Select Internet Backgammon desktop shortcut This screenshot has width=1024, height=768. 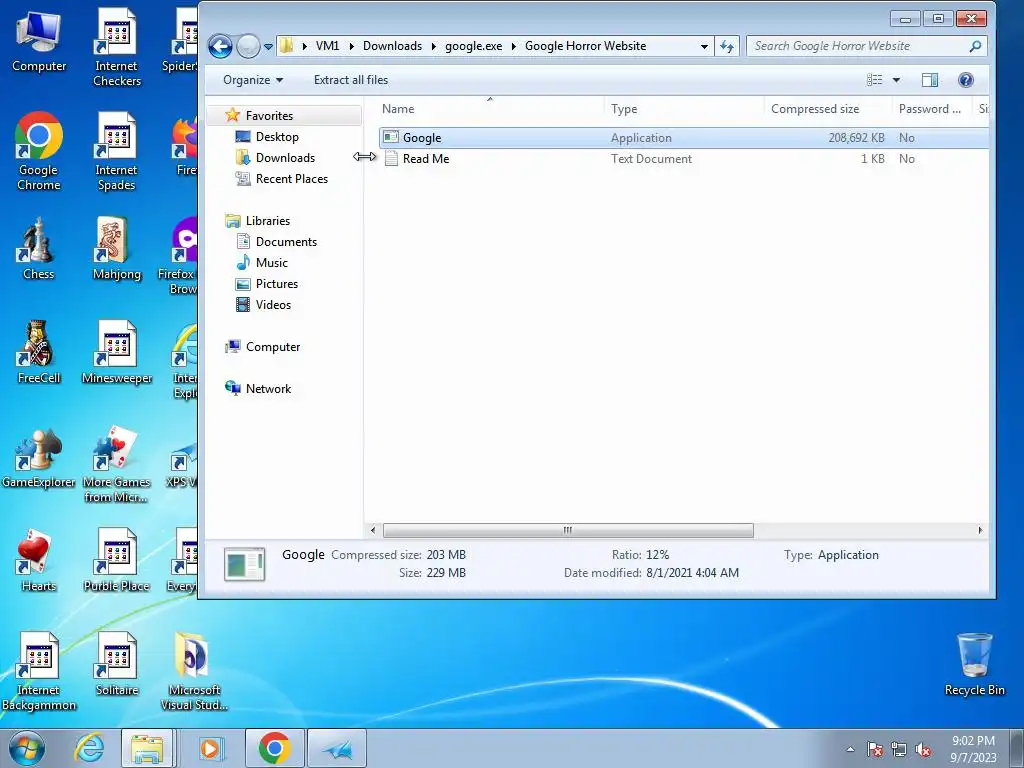[x=39, y=671]
